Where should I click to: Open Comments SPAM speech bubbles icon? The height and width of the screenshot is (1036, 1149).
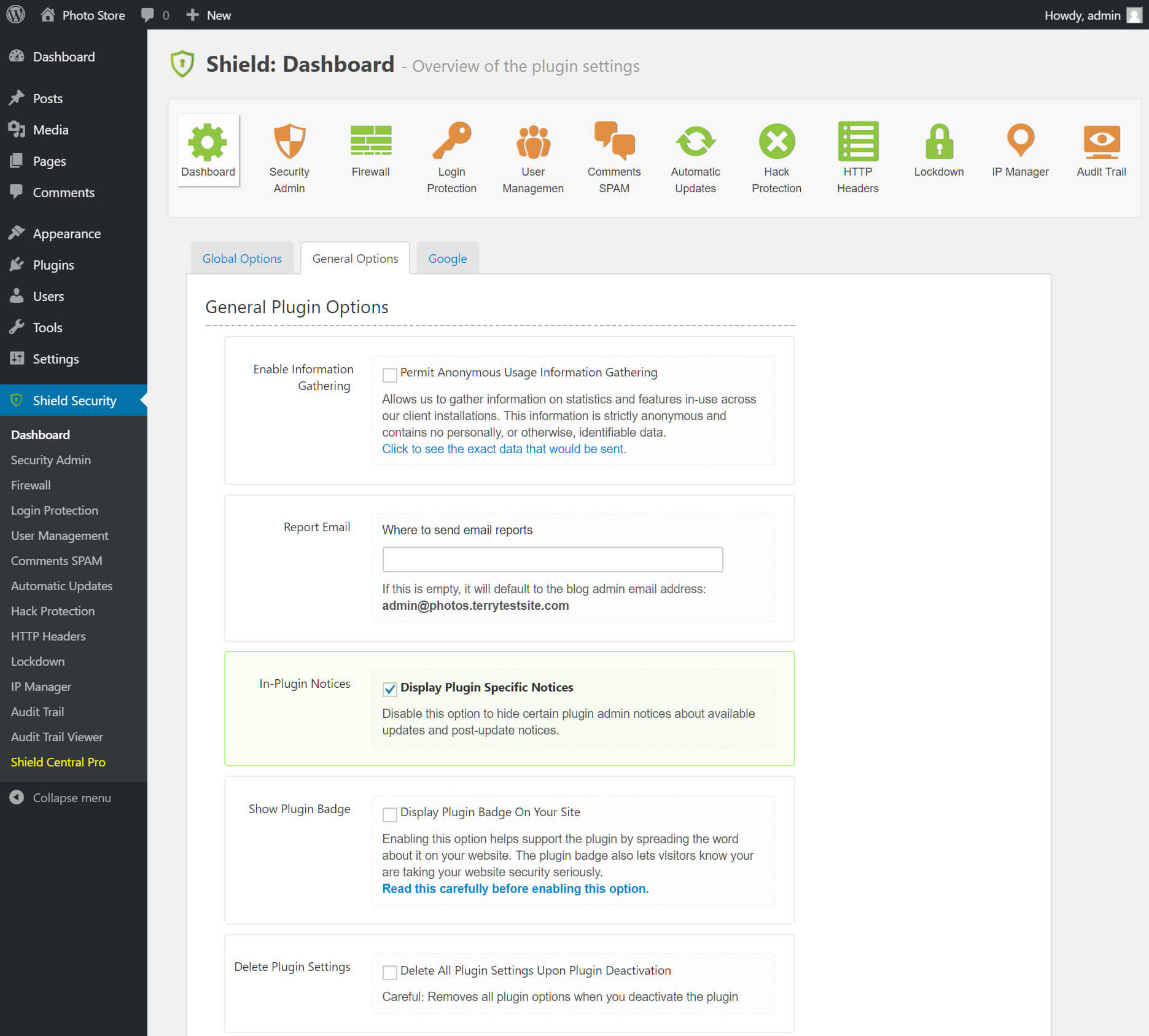coord(614,141)
